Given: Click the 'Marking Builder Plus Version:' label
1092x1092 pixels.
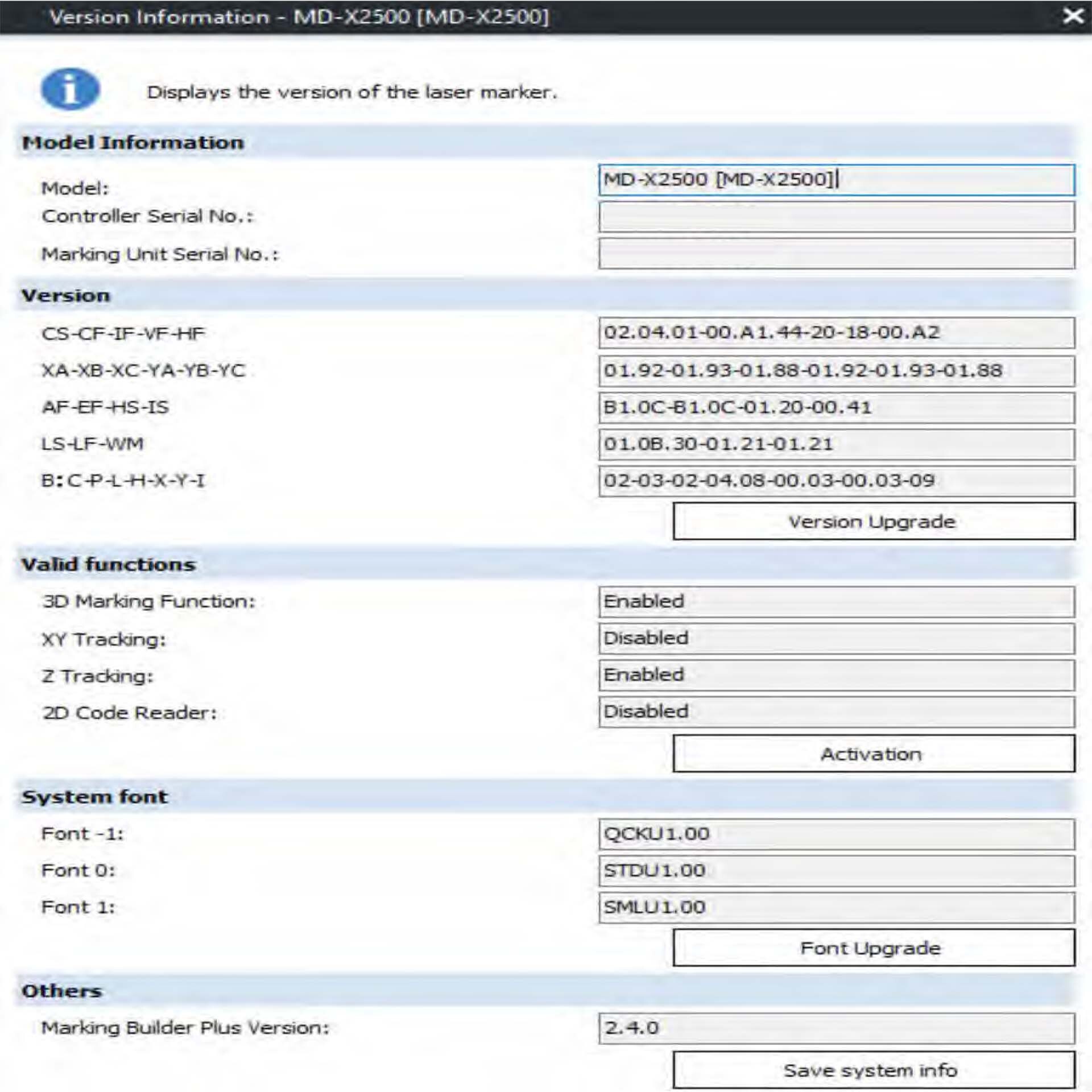Looking at the screenshot, I should click(x=185, y=1028).
